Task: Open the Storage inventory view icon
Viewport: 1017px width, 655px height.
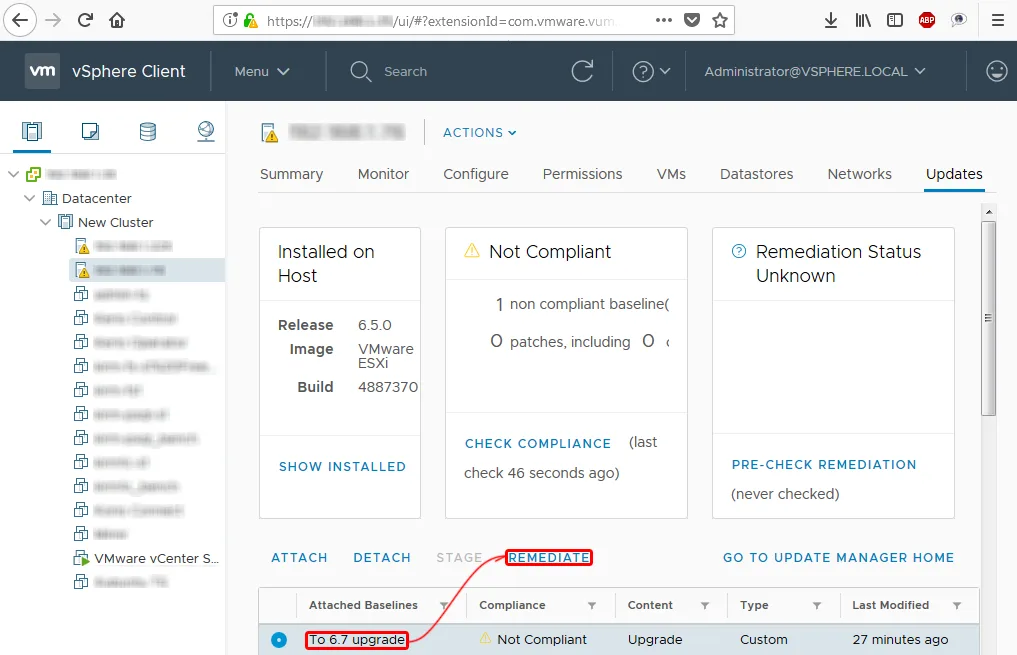Action: point(148,132)
